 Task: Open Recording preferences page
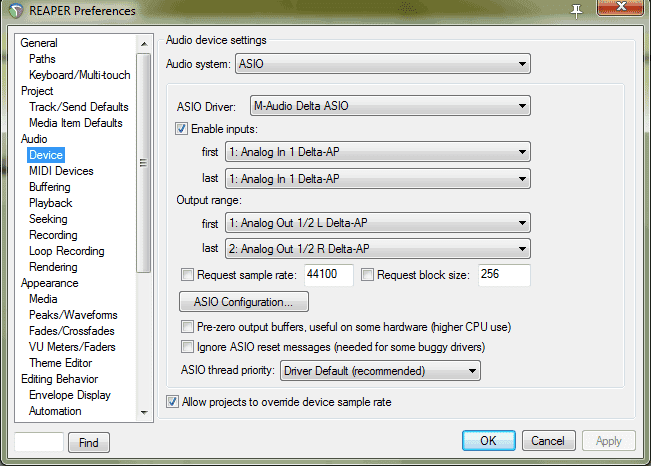pyautogui.click(x=53, y=235)
